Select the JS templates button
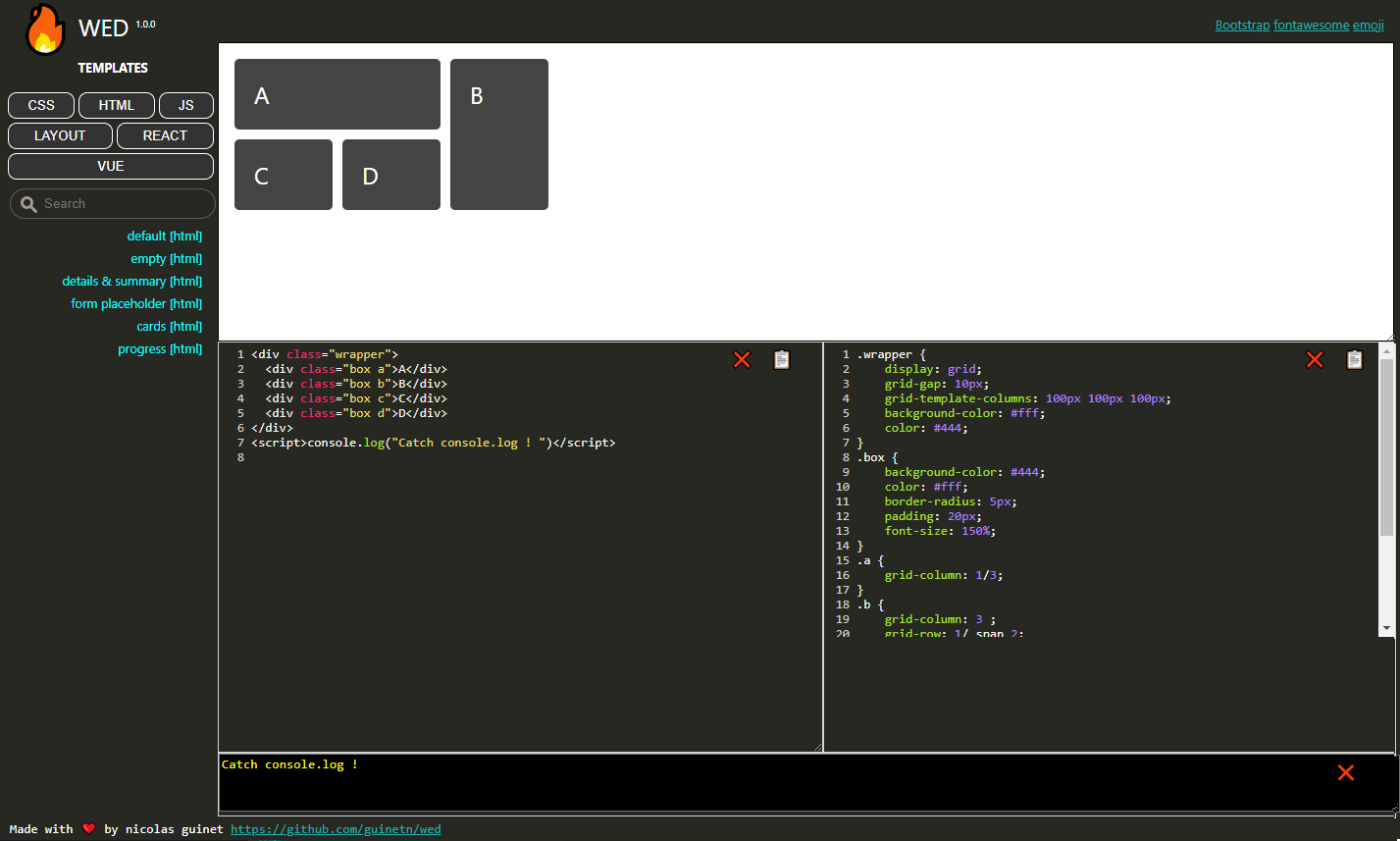Viewport: 1400px width, 841px height. click(186, 105)
